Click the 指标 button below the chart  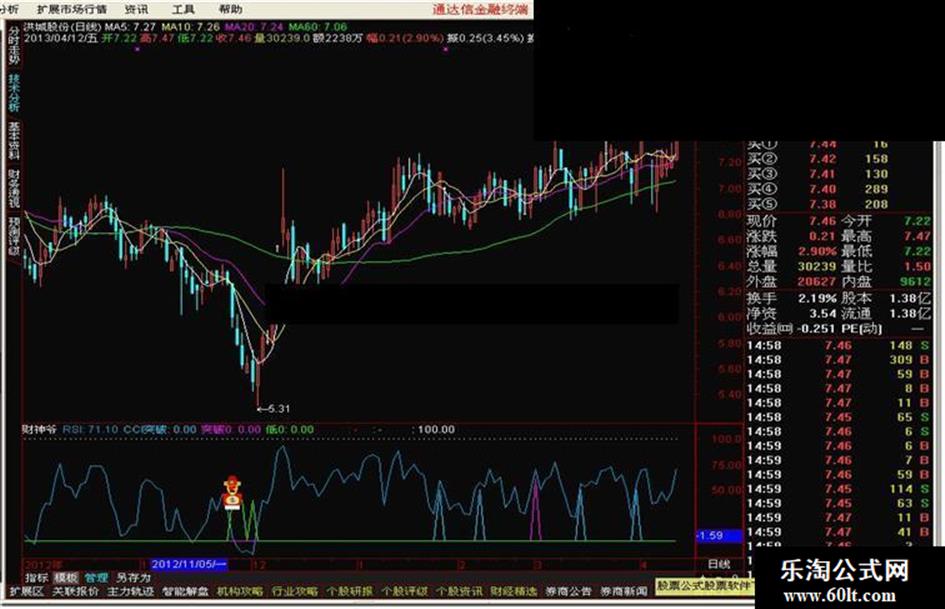coord(36,577)
